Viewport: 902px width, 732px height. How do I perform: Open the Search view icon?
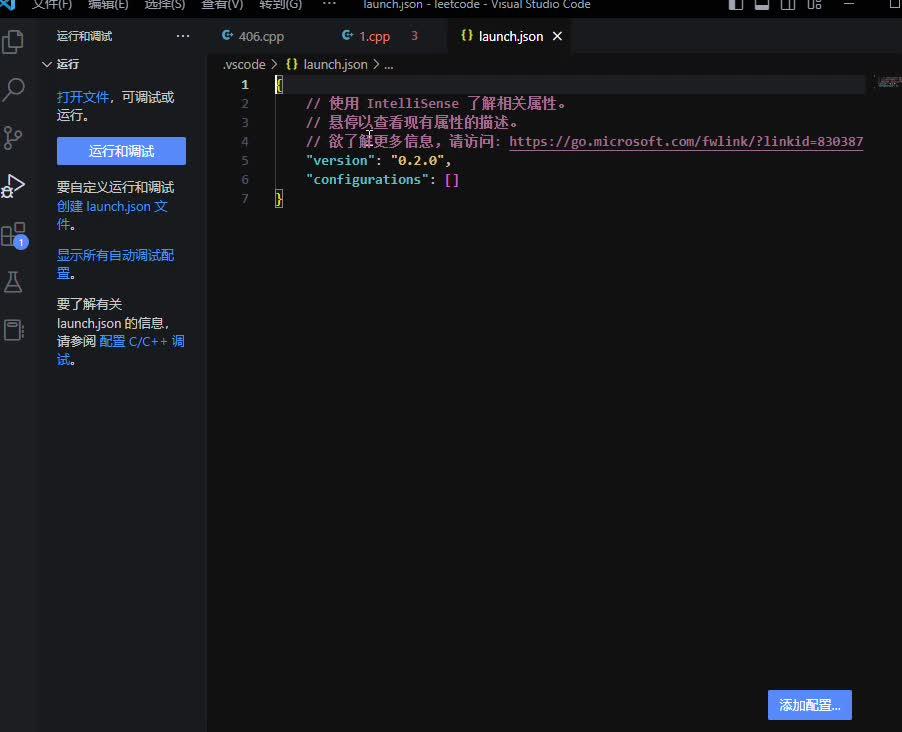[x=13, y=90]
